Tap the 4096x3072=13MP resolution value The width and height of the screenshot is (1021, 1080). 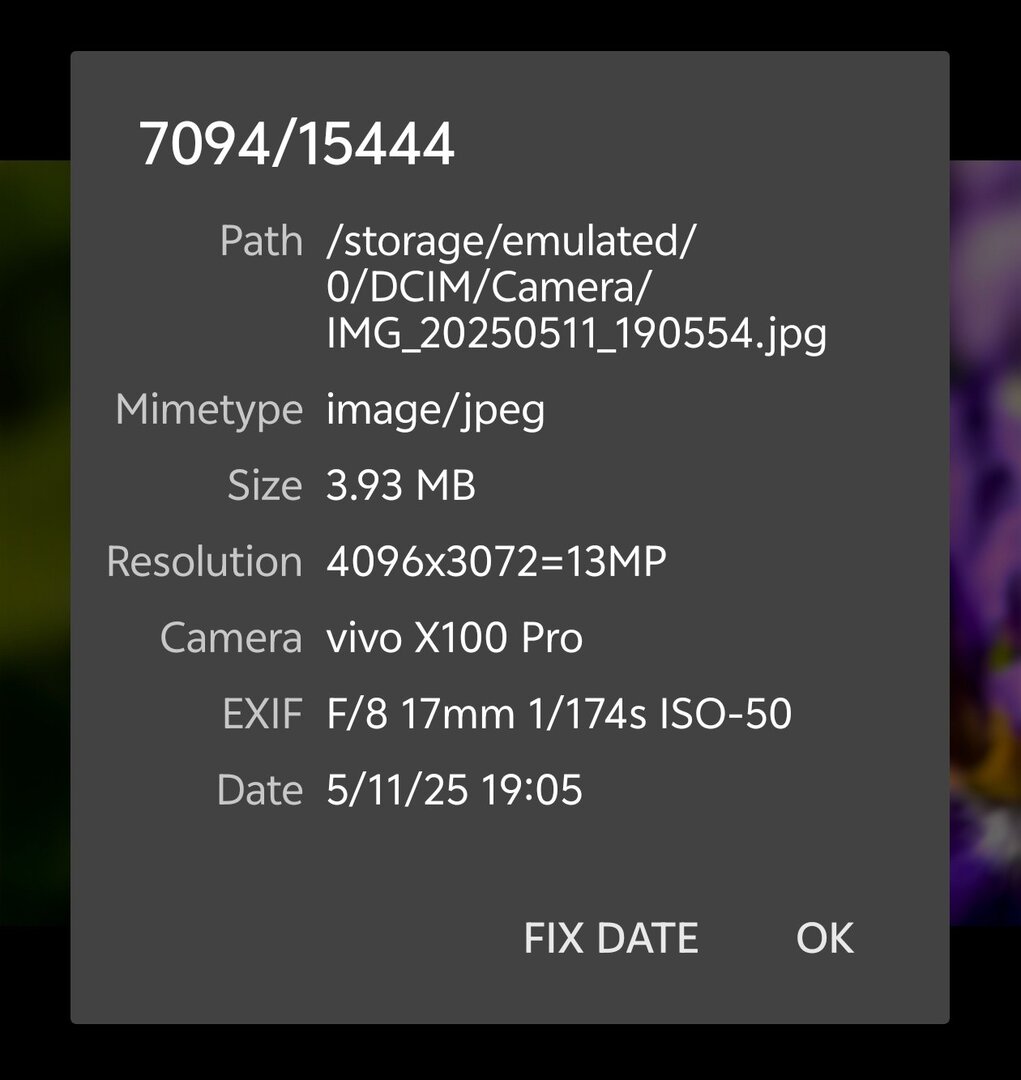tap(496, 561)
